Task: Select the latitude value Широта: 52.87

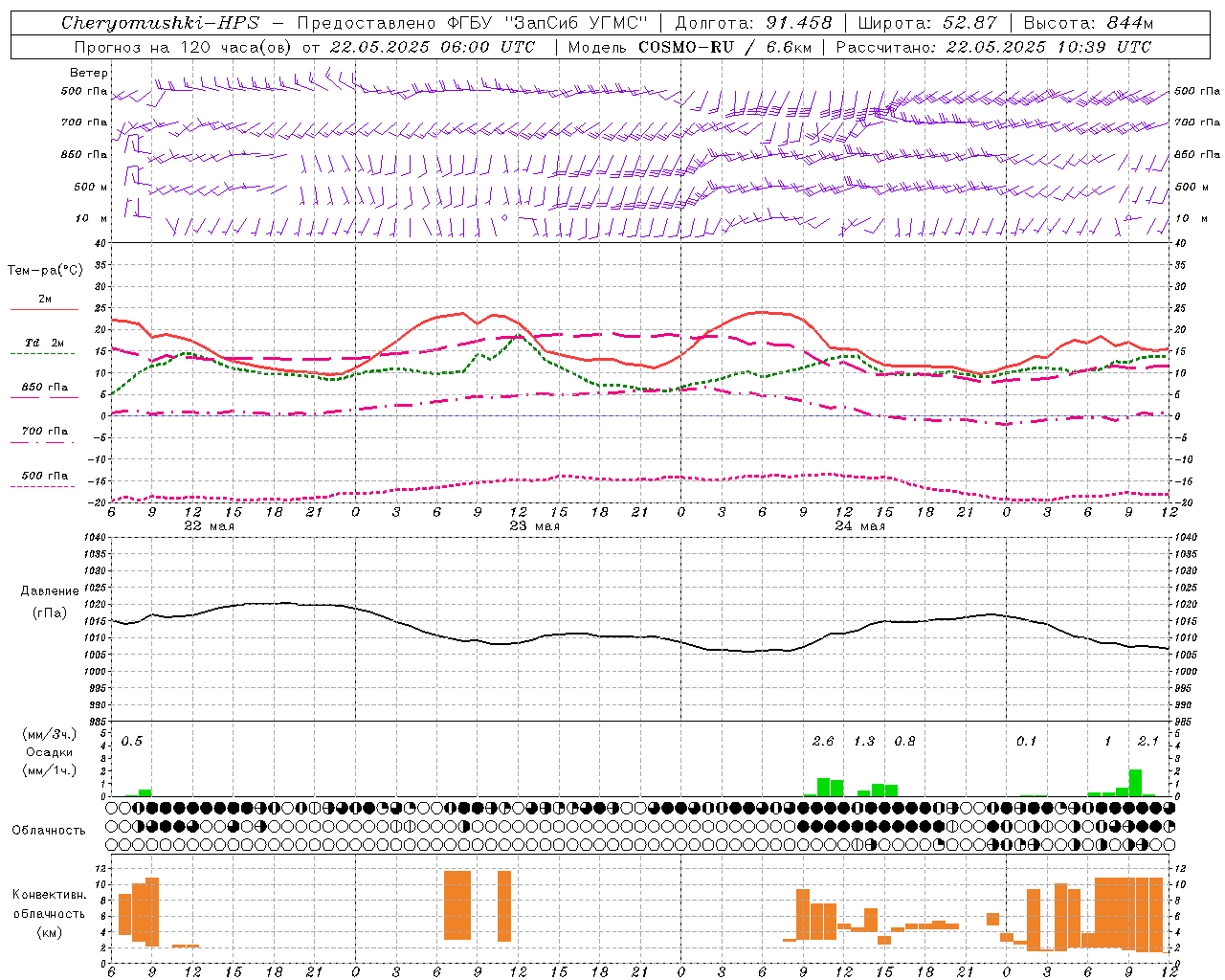Action: (x=927, y=23)
